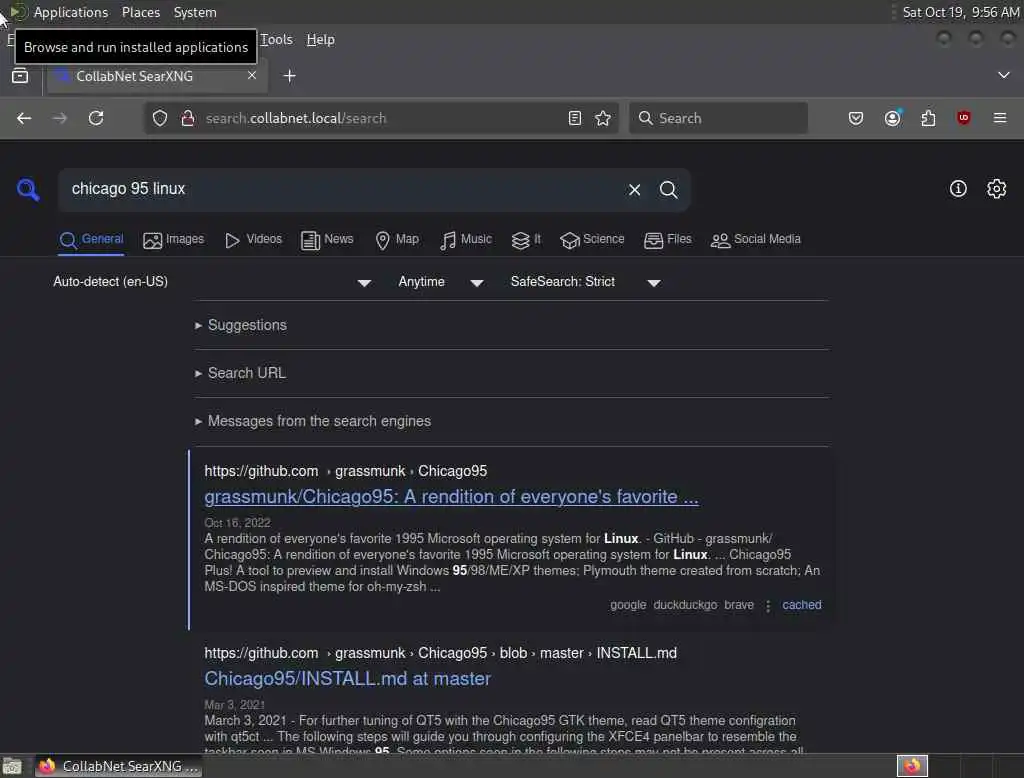The image size is (1024, 778).
Task: Click the INSTALL.md breadcrumb URL
Action: [440, 653]
